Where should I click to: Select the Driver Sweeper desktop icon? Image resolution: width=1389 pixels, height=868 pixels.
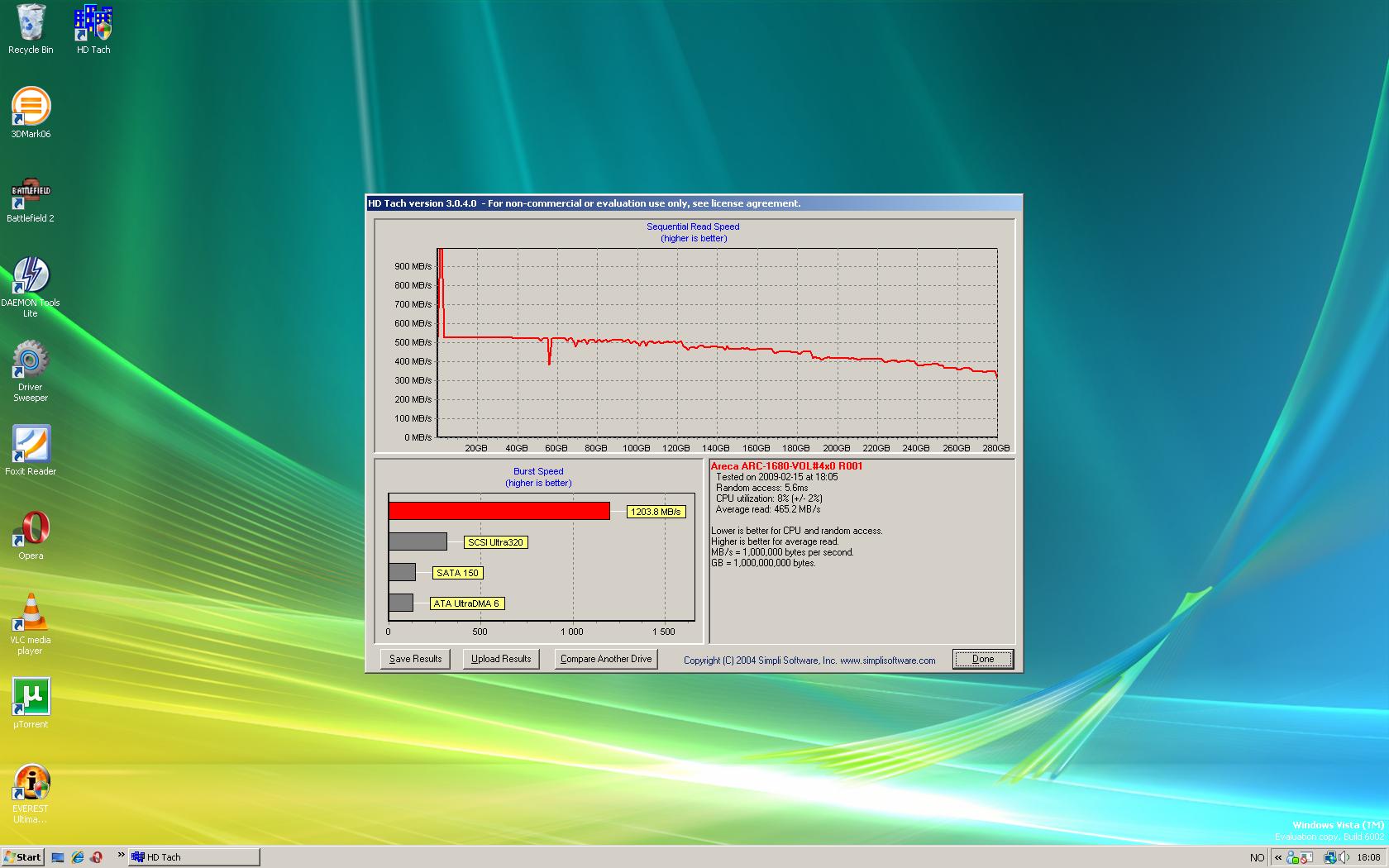[31, 370]
